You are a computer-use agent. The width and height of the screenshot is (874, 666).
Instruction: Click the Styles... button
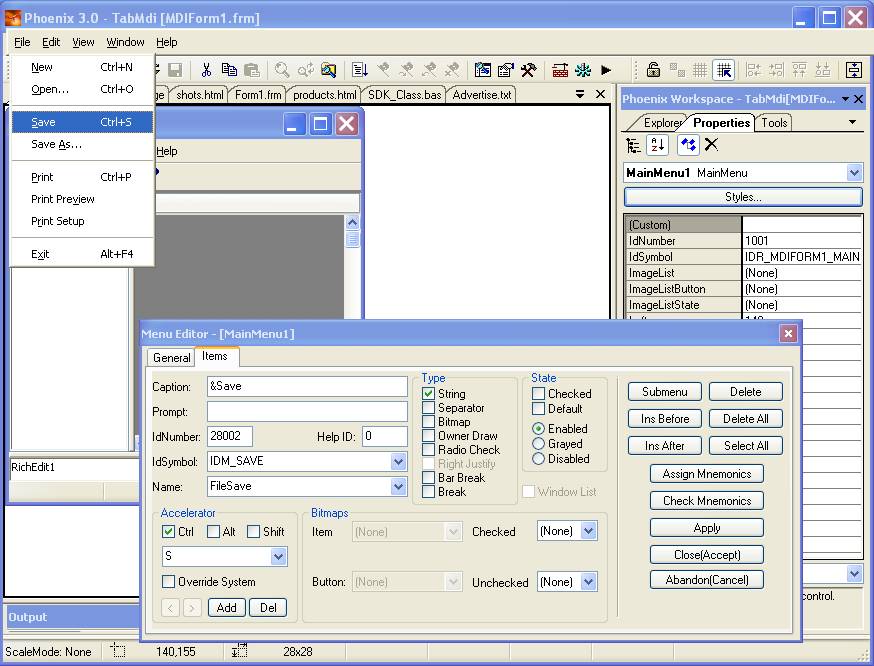point(743,197)
